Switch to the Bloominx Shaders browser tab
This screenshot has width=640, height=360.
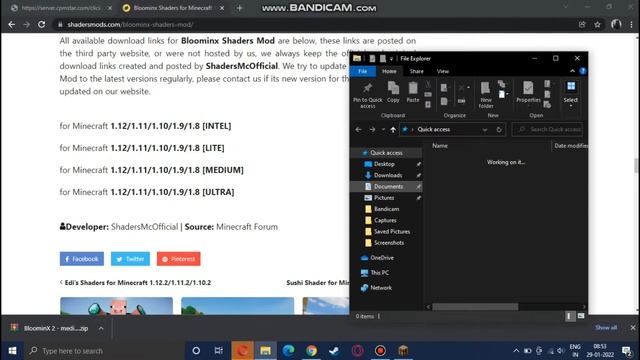[173, 8]
